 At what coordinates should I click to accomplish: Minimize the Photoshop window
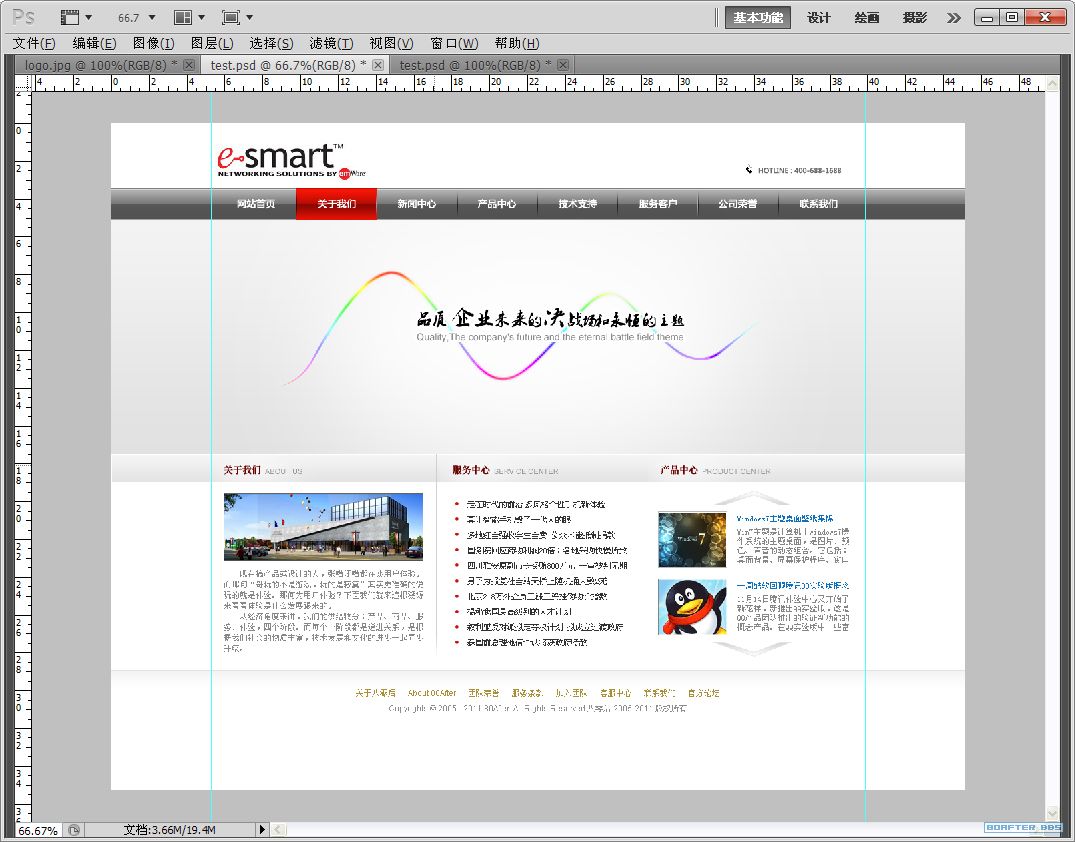pyautogui.click(x=987, y=17)
